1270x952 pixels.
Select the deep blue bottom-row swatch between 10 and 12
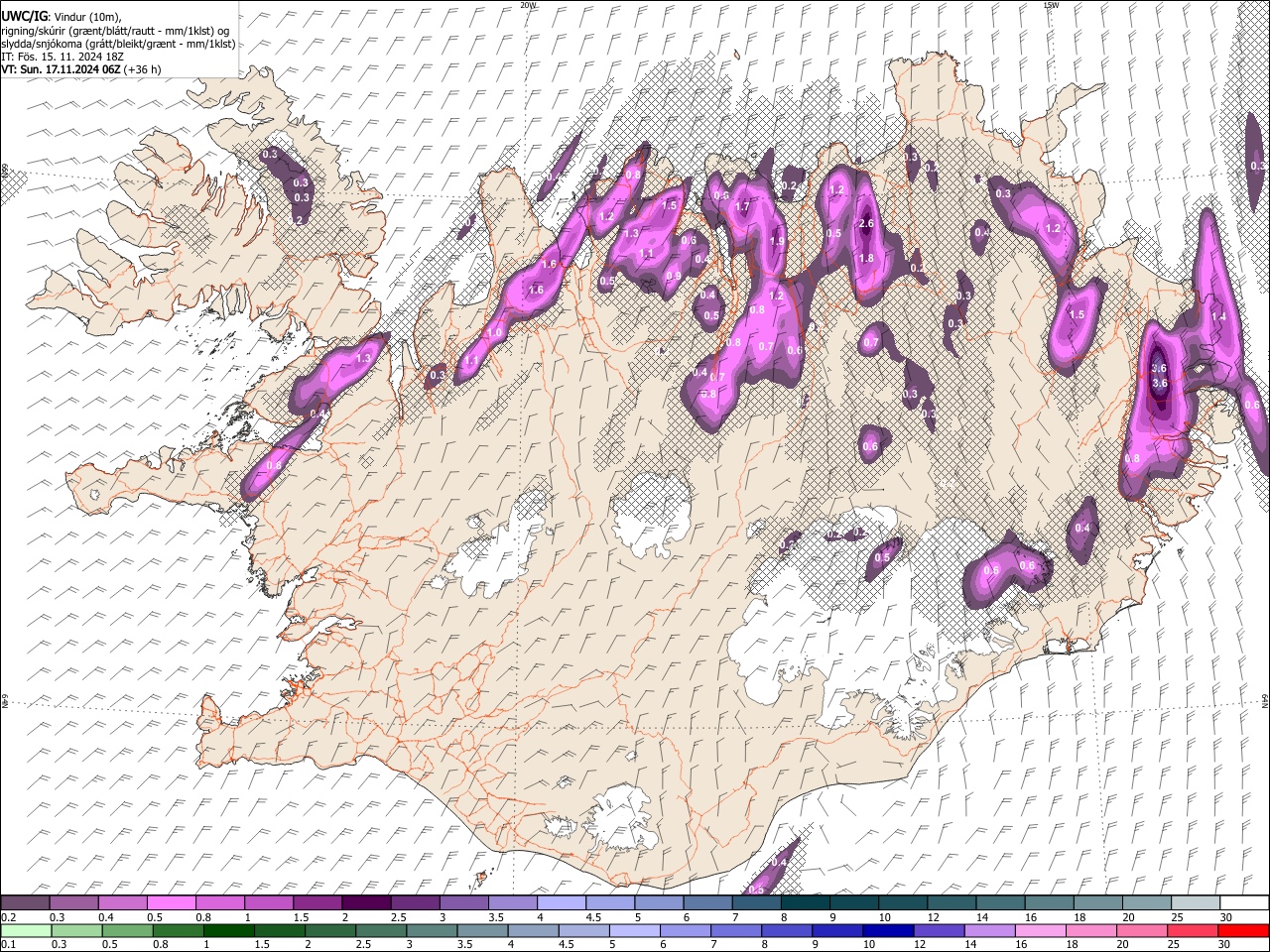(x=888, y=930)
